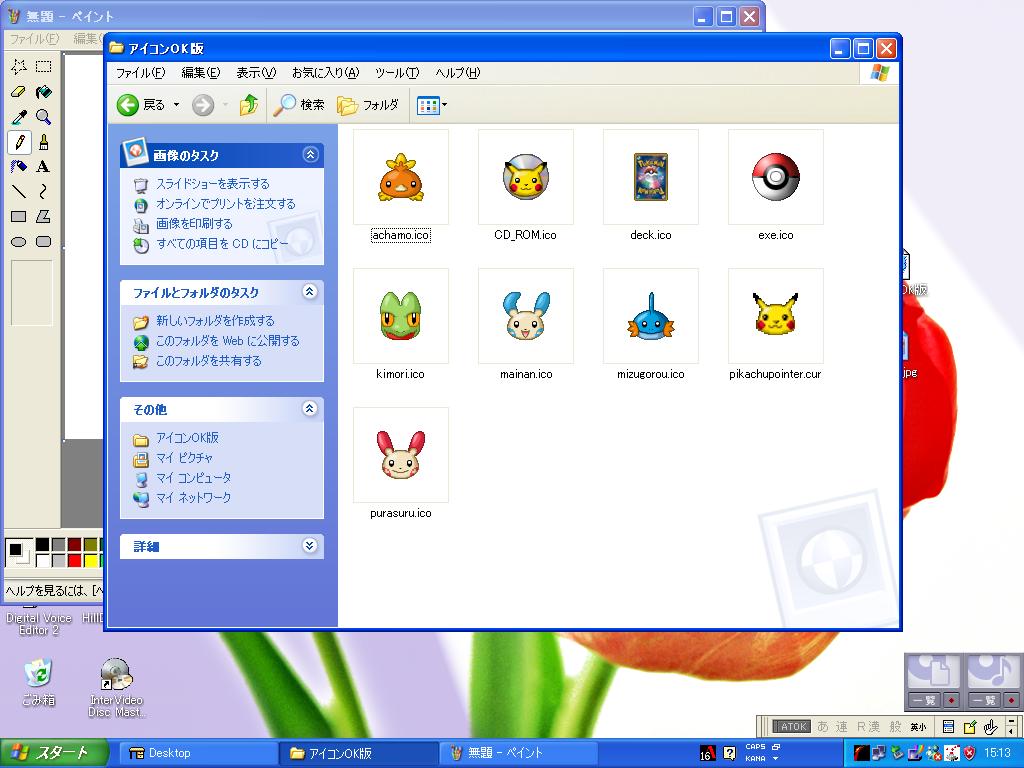Open マイ ピクチャ from the その他 panel
This screenshot has height=768, width=1024.
click(x=184, y=458)
